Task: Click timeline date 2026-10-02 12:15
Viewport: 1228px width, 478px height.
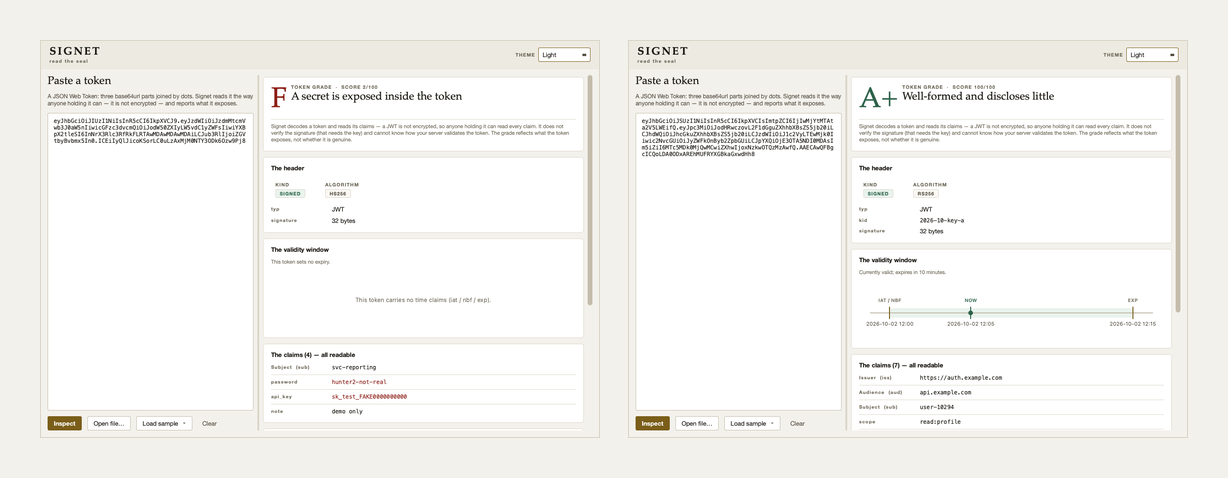Action: click(1133, 324)
